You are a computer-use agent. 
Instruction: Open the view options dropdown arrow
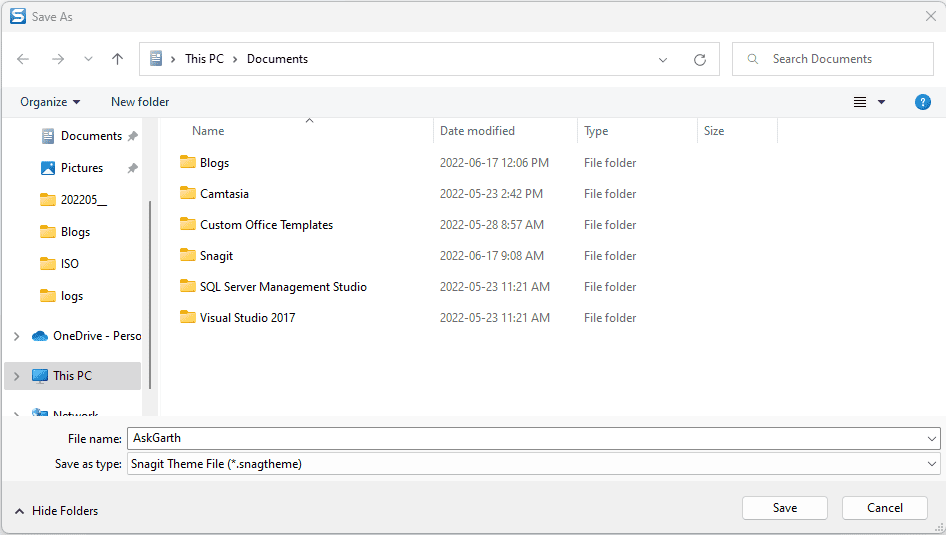[881, 102]
